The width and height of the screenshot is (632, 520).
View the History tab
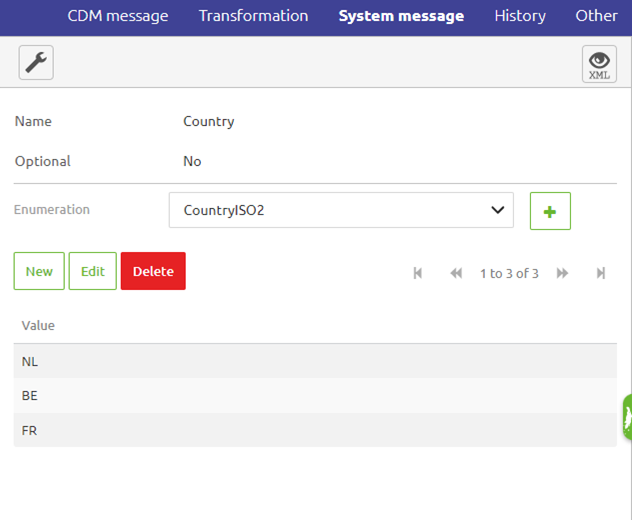520,16
